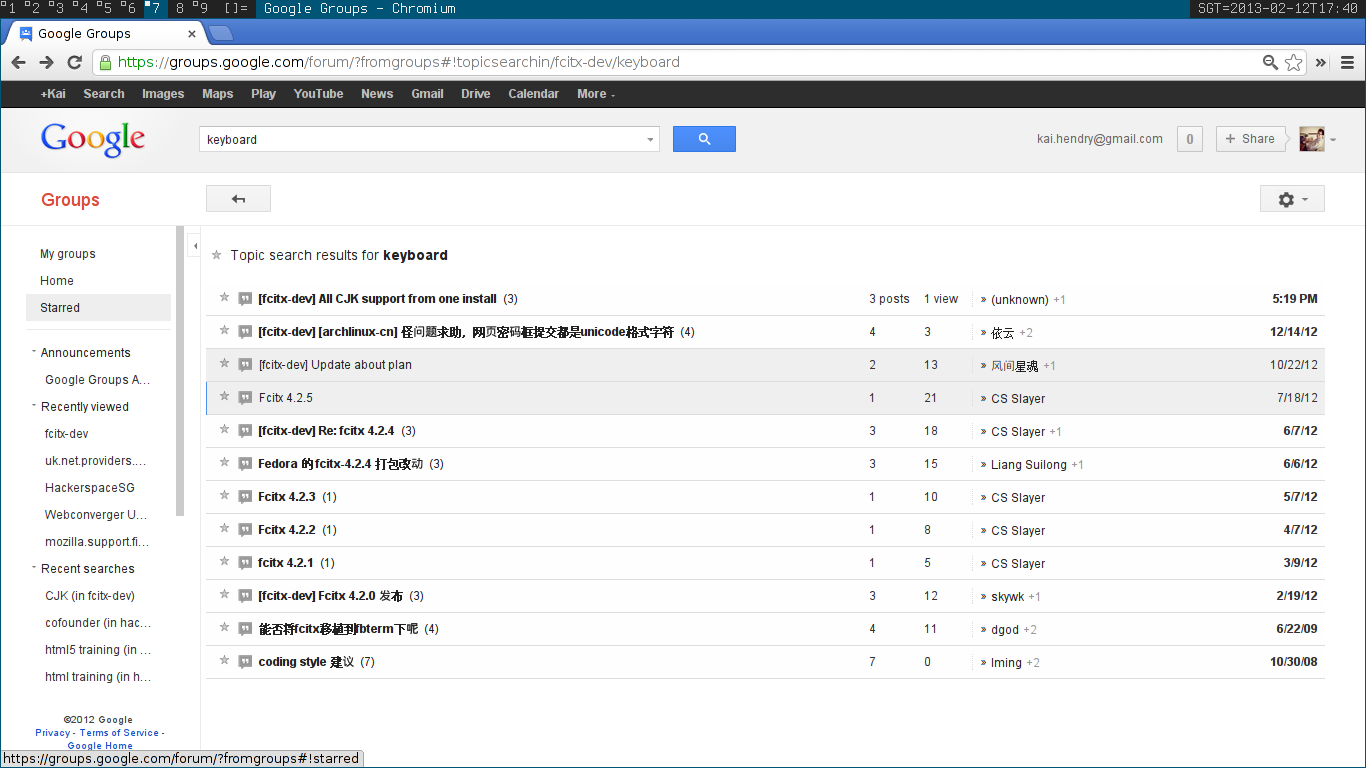The image size is (1366, 768).
Task: Open 'CJK (in fcitx-dev)' recent search
Action: pyautogui.click(x=90, y=596)
